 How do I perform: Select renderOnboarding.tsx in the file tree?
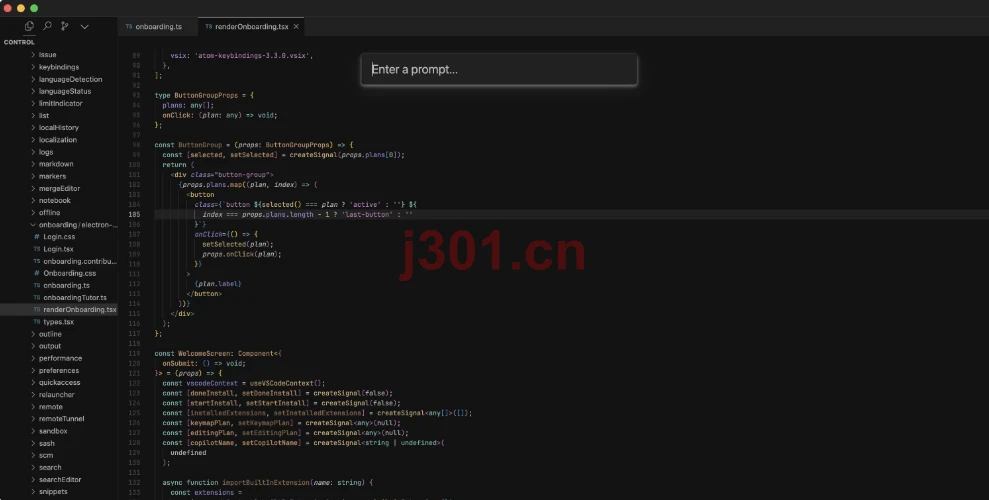tap(59, 310)
